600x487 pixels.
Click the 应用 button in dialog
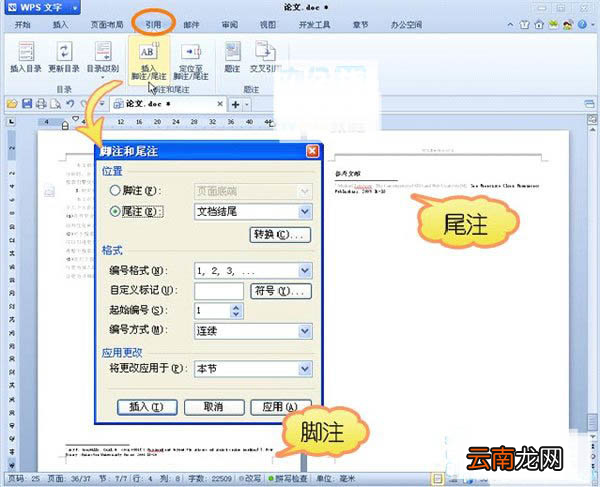tap(280, 407)
